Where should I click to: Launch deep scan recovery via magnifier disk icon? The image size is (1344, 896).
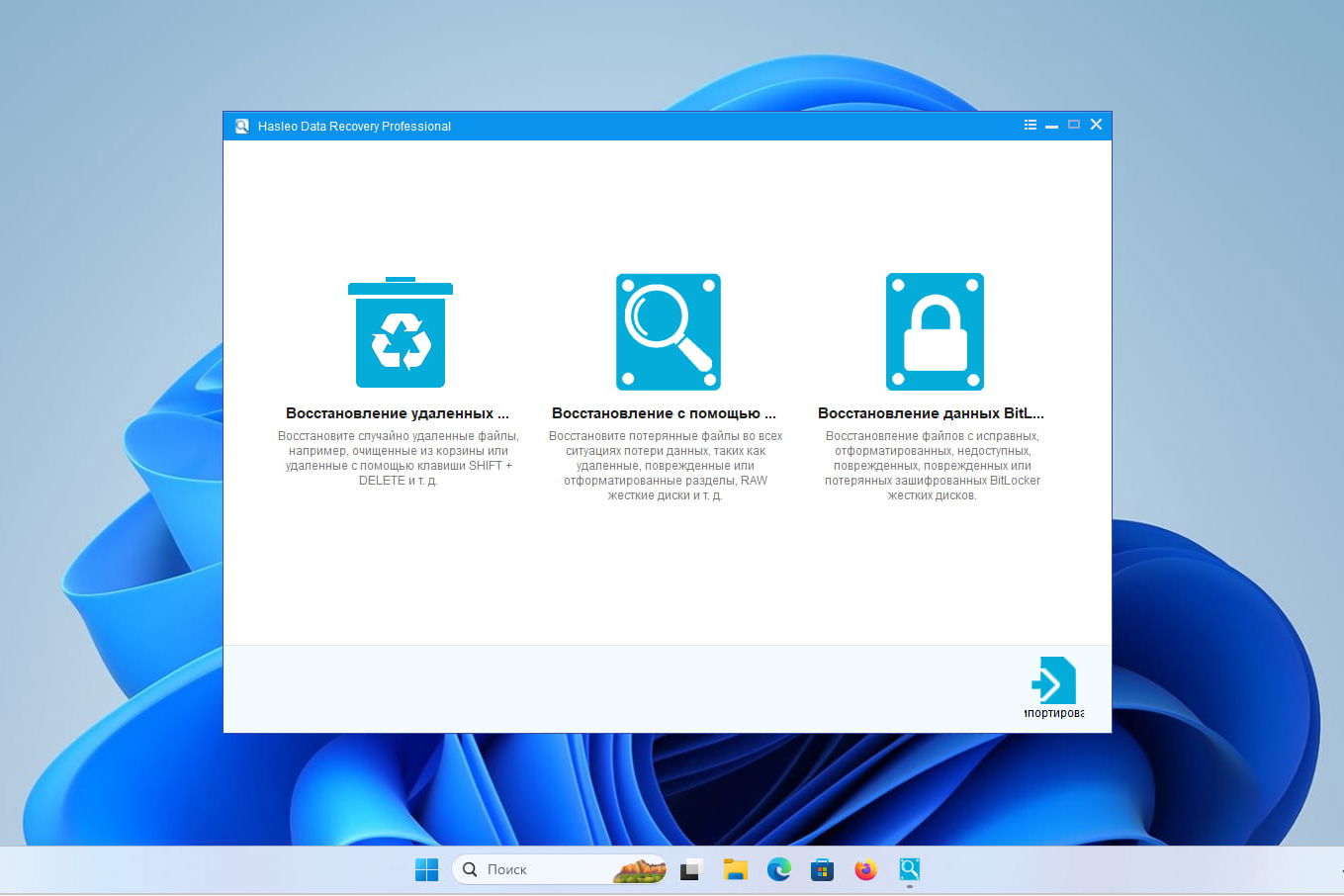[x=668, y=332]
